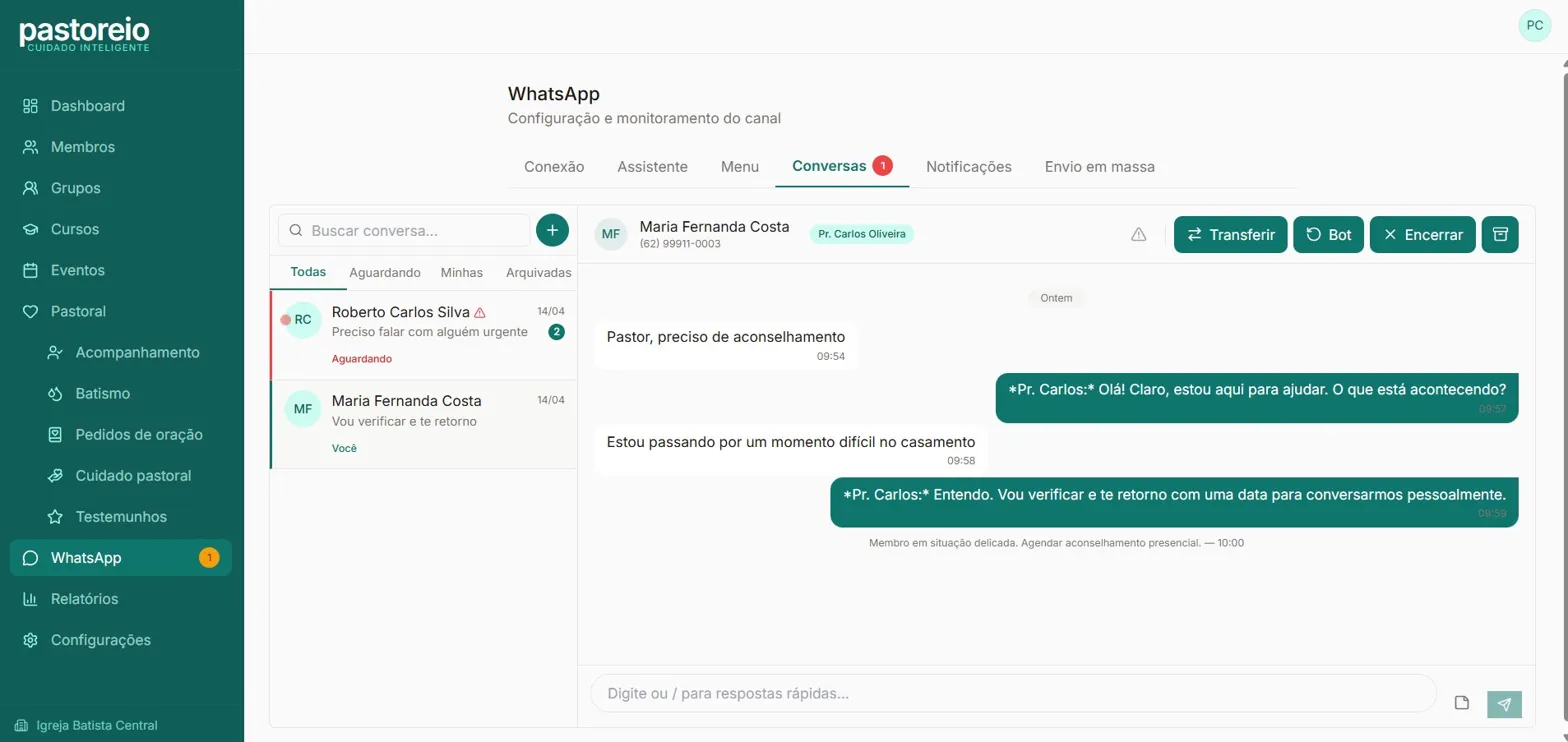
Task: Click the warning triangle in chat header
Action: (x=1138, y=234)
